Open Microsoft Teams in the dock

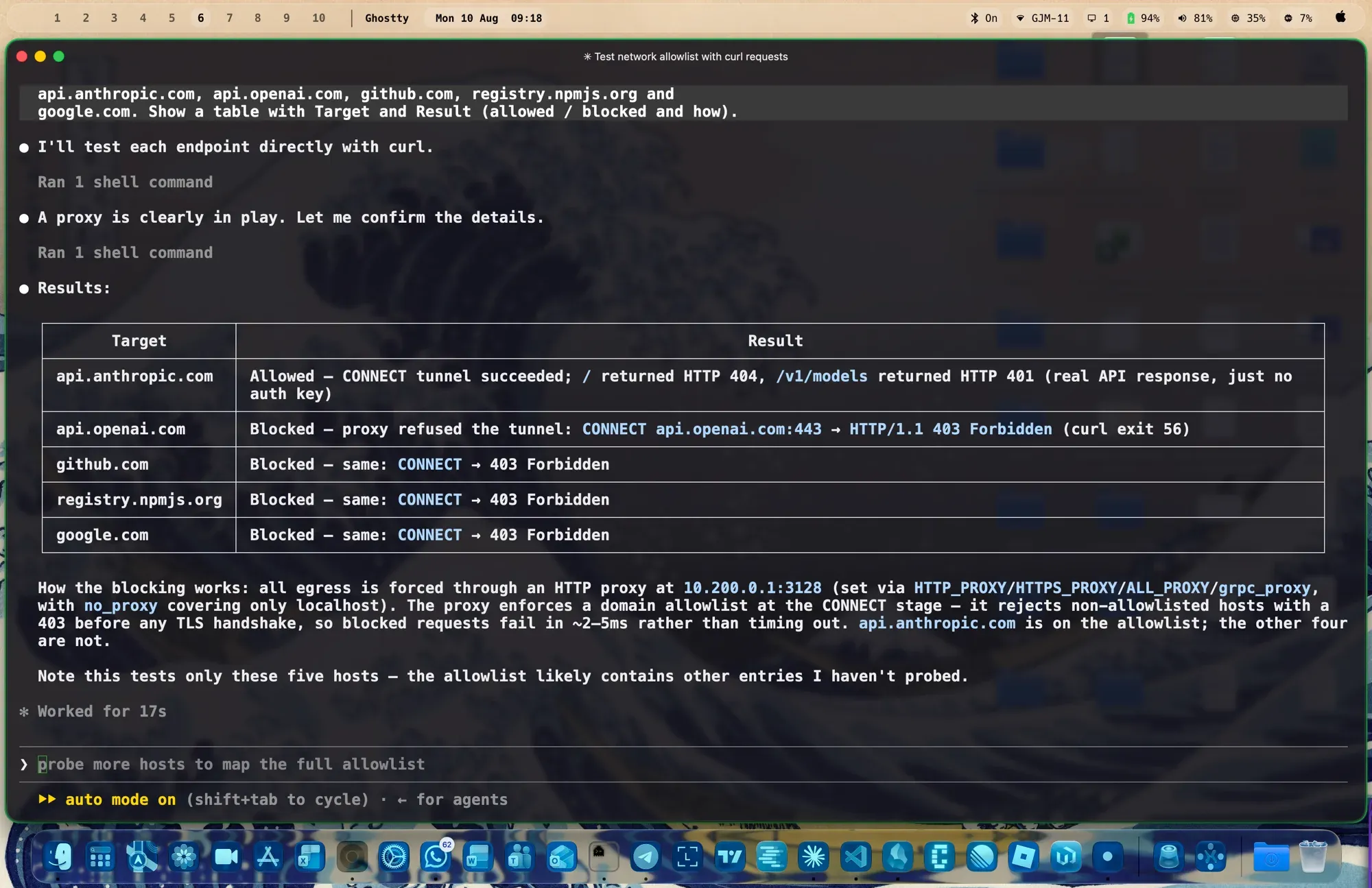(x=519, y=856)
